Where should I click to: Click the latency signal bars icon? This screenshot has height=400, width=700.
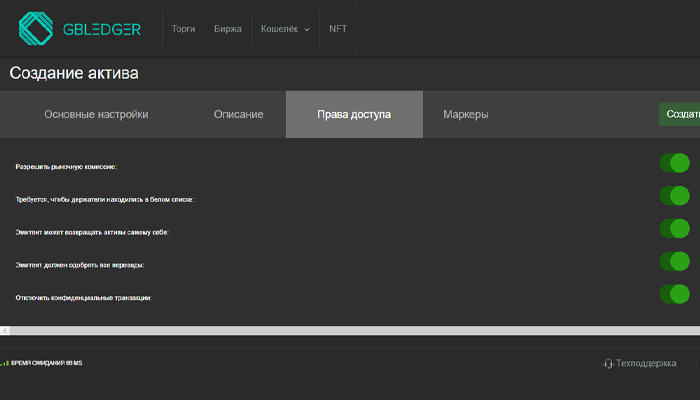4,363
